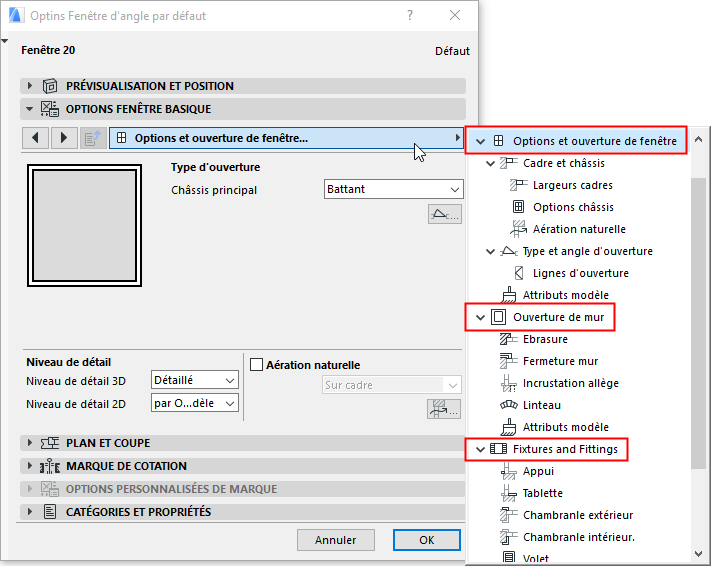Screen dimensions: 711x566
Task: Click Appui icon in tree
Action: pos(508,471)
